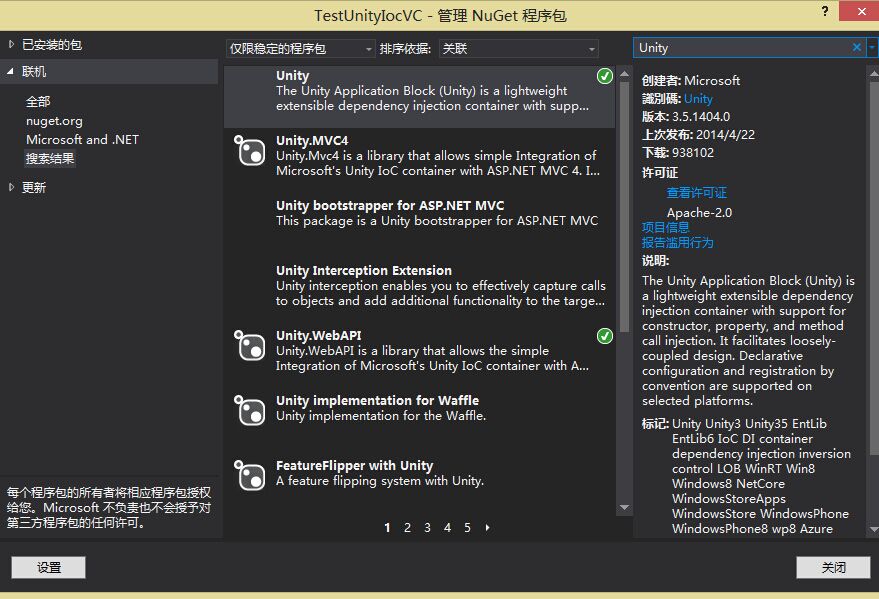
Task: Click the Unity.MVC4 package icon
Action: [x=249, y=151]
